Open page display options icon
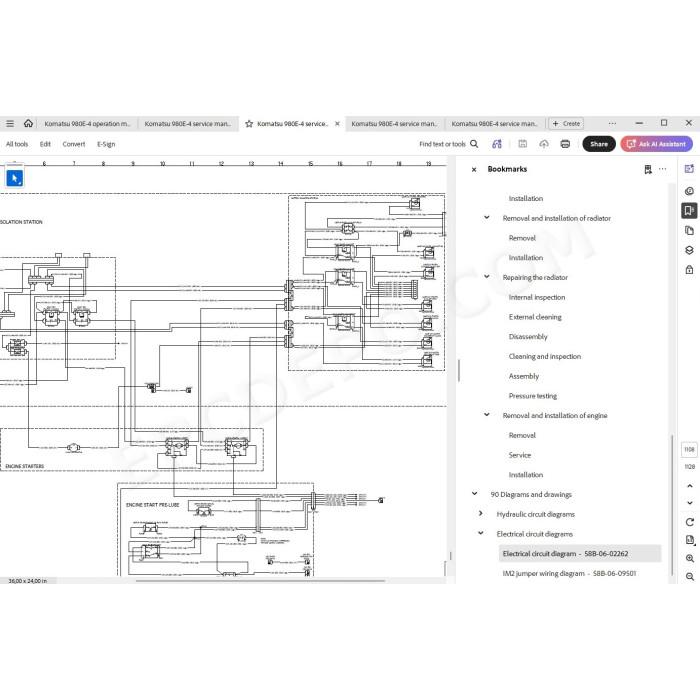Screen dimensions: 700x700 (690, 540)
